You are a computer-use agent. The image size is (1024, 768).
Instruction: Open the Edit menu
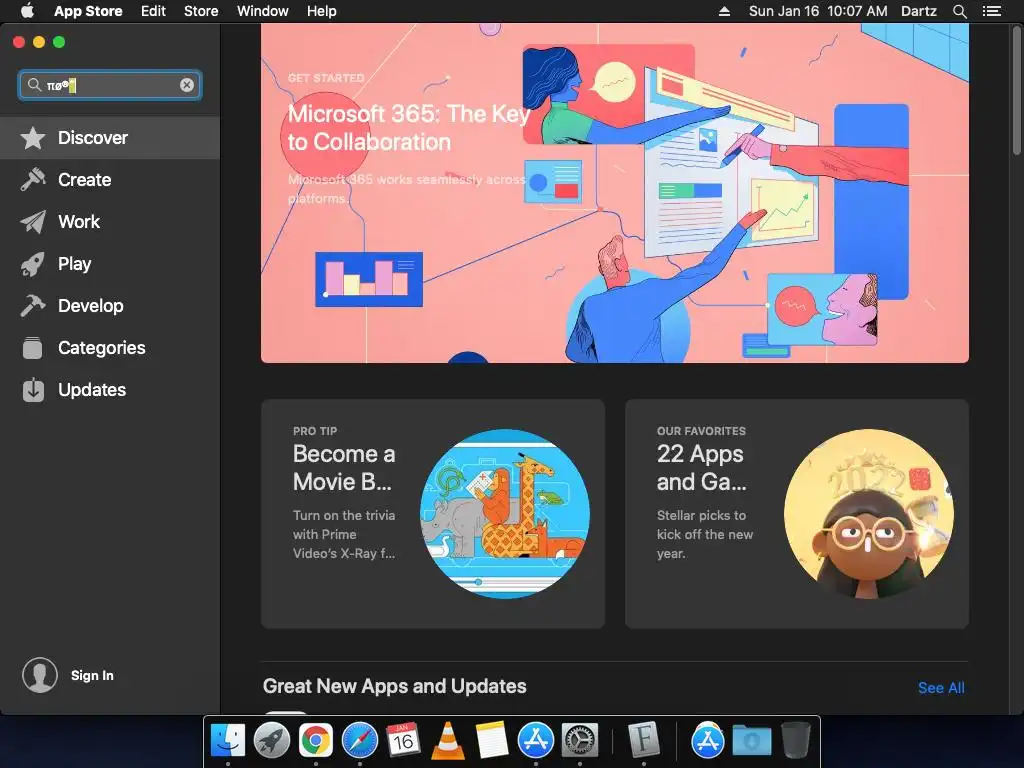pyautogui.click(x=153, y=11)
